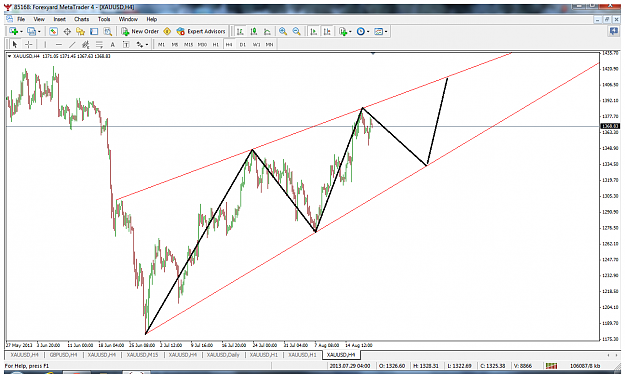Open the Insert menu
Screen dimensions: 625x374
59,19
